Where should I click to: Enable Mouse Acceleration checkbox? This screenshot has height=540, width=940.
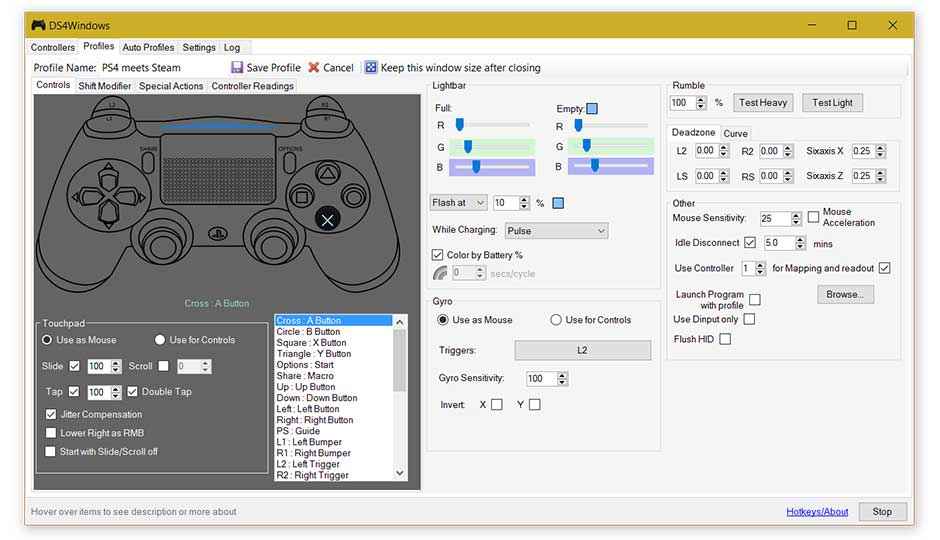[x=813, y=217]
